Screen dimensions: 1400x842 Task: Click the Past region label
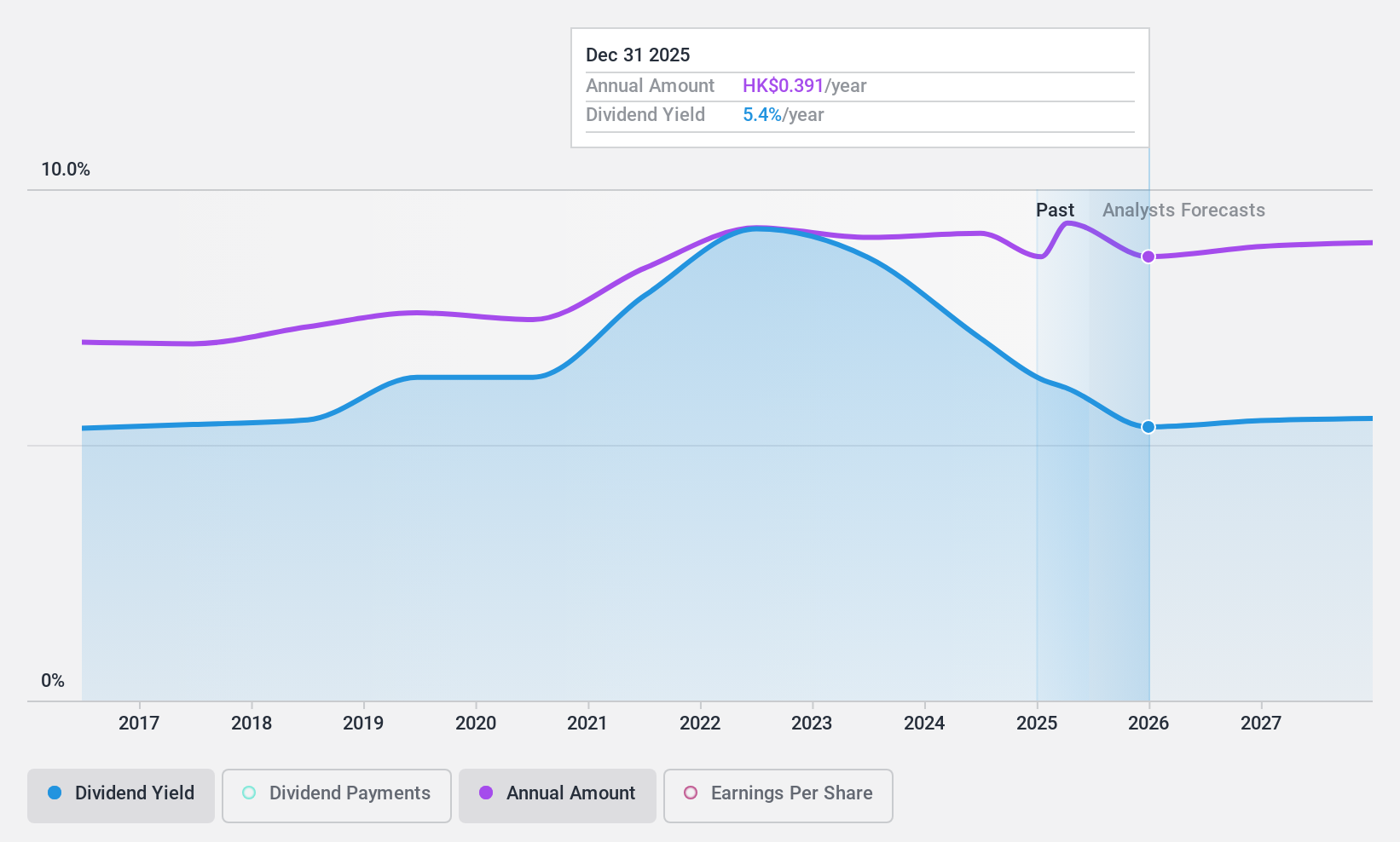pyautogui.click(x=1055, y=210)
